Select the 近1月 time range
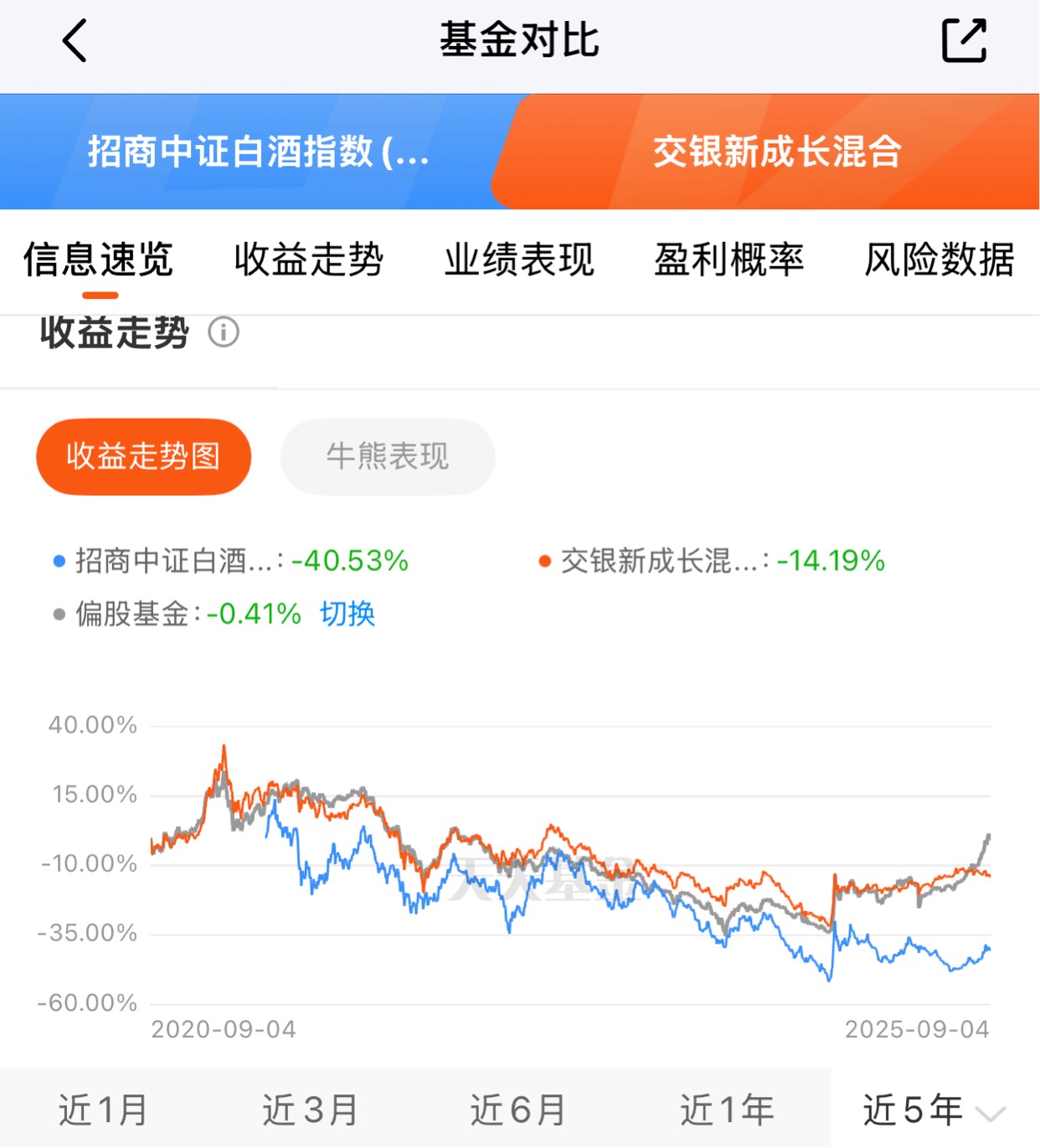The height and width of the screenshot is (1148, 1040). (103, 1110)
